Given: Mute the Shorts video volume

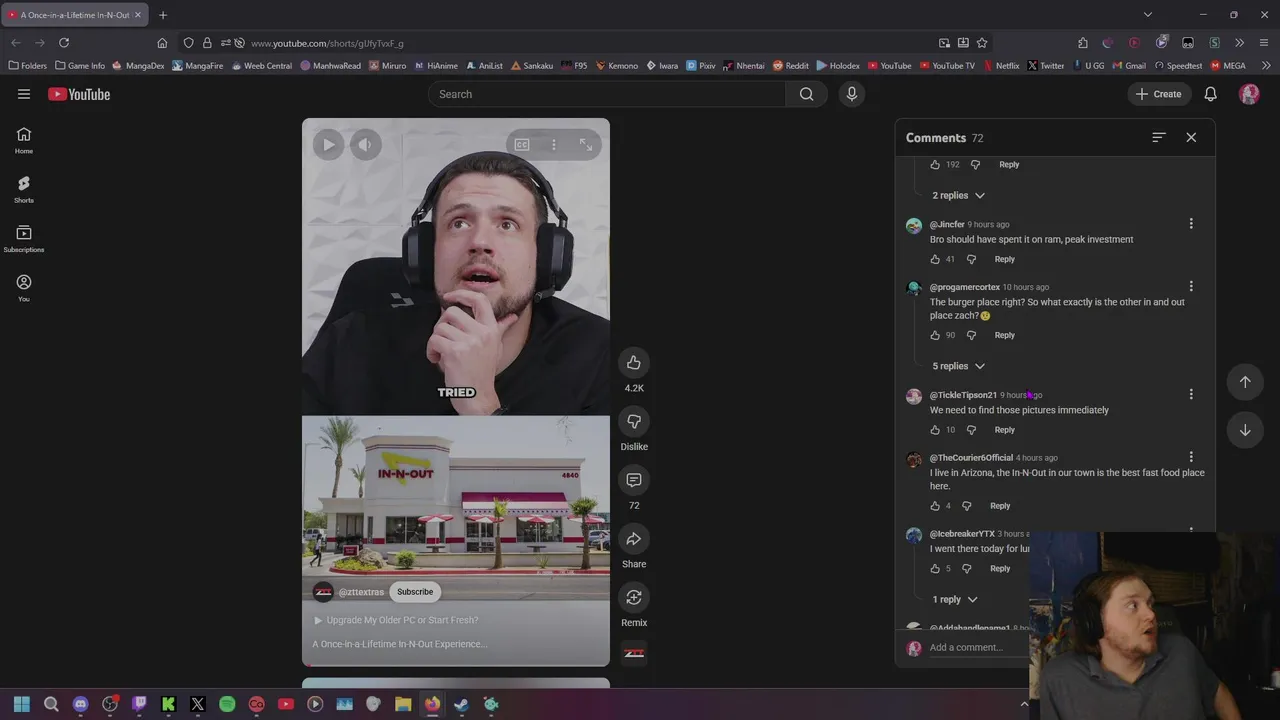Looking at the screenshot, I should point(365,145).
